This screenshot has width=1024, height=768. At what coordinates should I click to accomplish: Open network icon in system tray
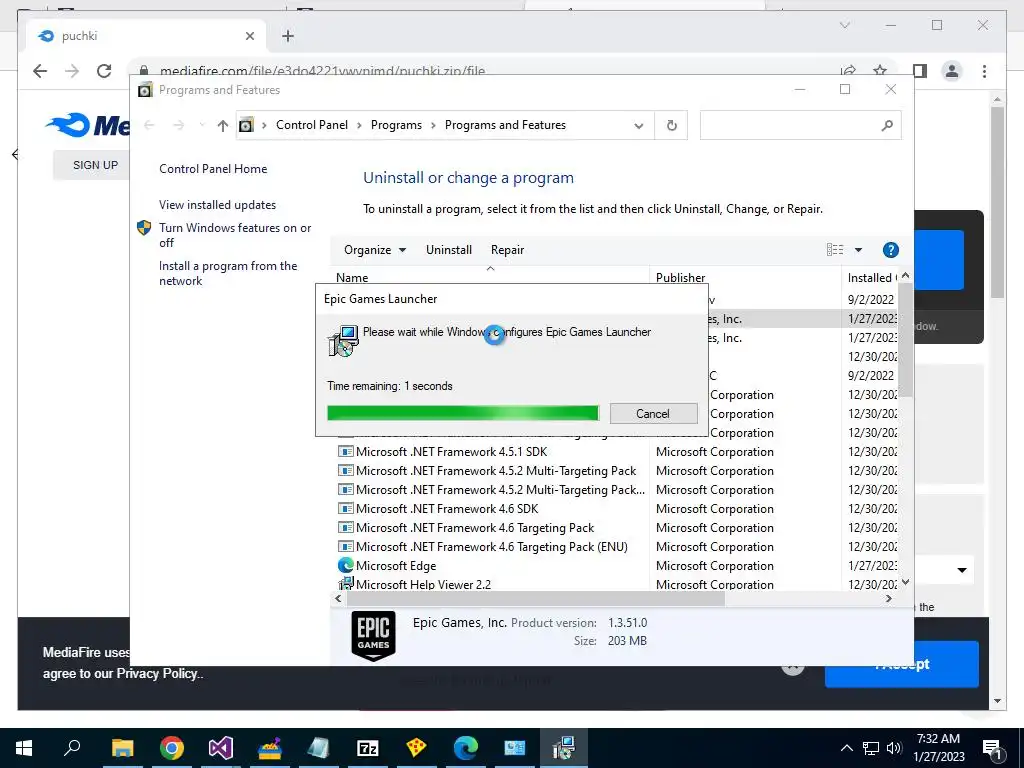point(871,748)
